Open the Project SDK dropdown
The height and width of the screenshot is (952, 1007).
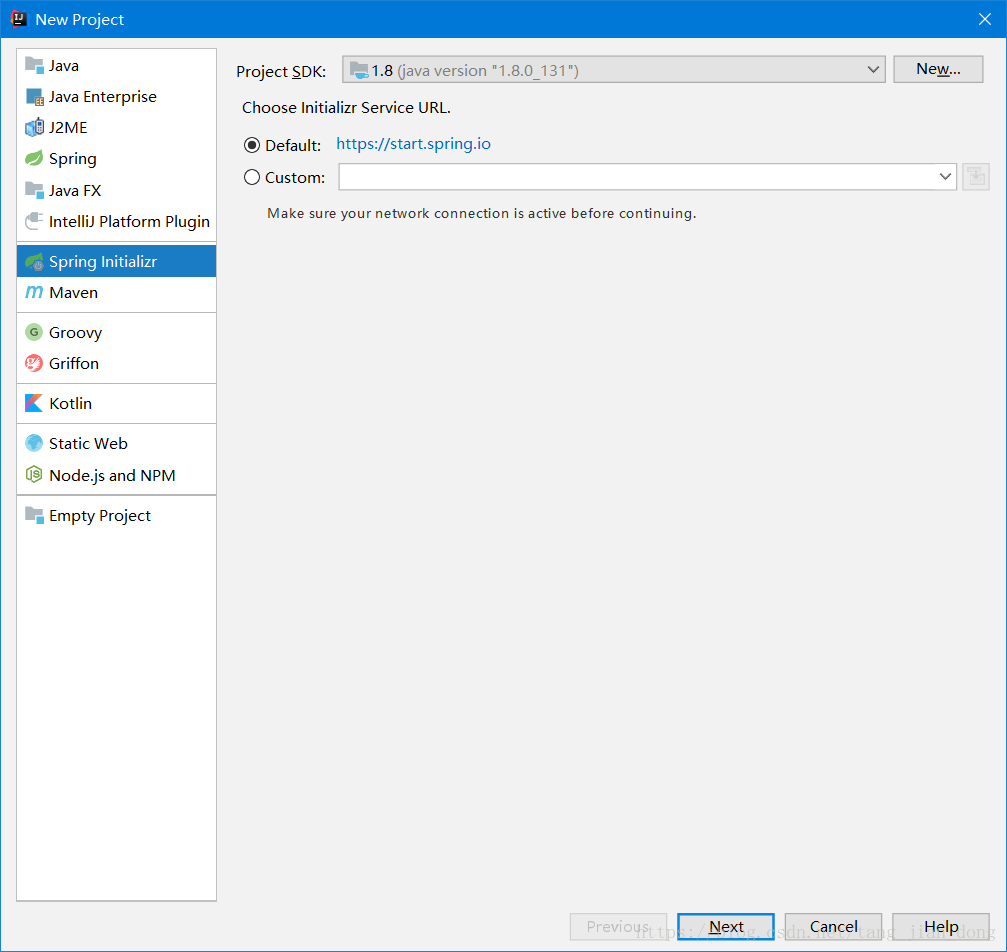click(613, 69)
